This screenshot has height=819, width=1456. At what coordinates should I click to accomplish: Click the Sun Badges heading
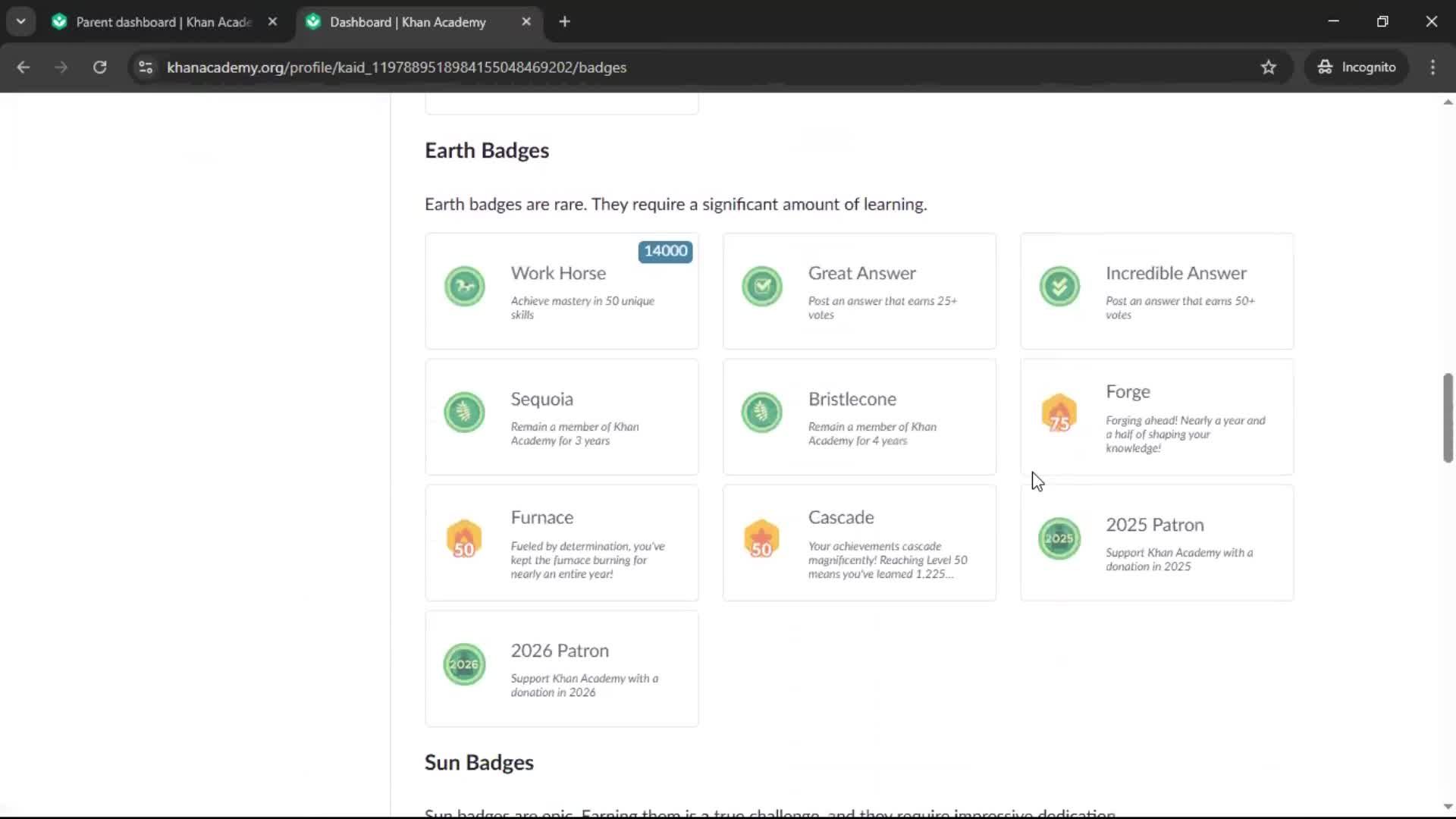click(x=479, y=762)
